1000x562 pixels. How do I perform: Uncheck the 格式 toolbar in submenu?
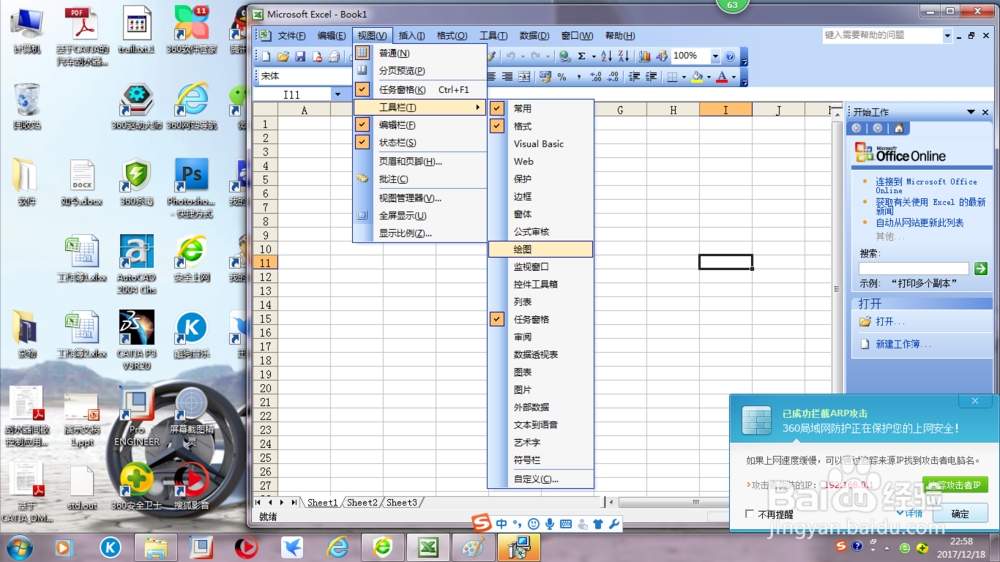coord(541,126)
